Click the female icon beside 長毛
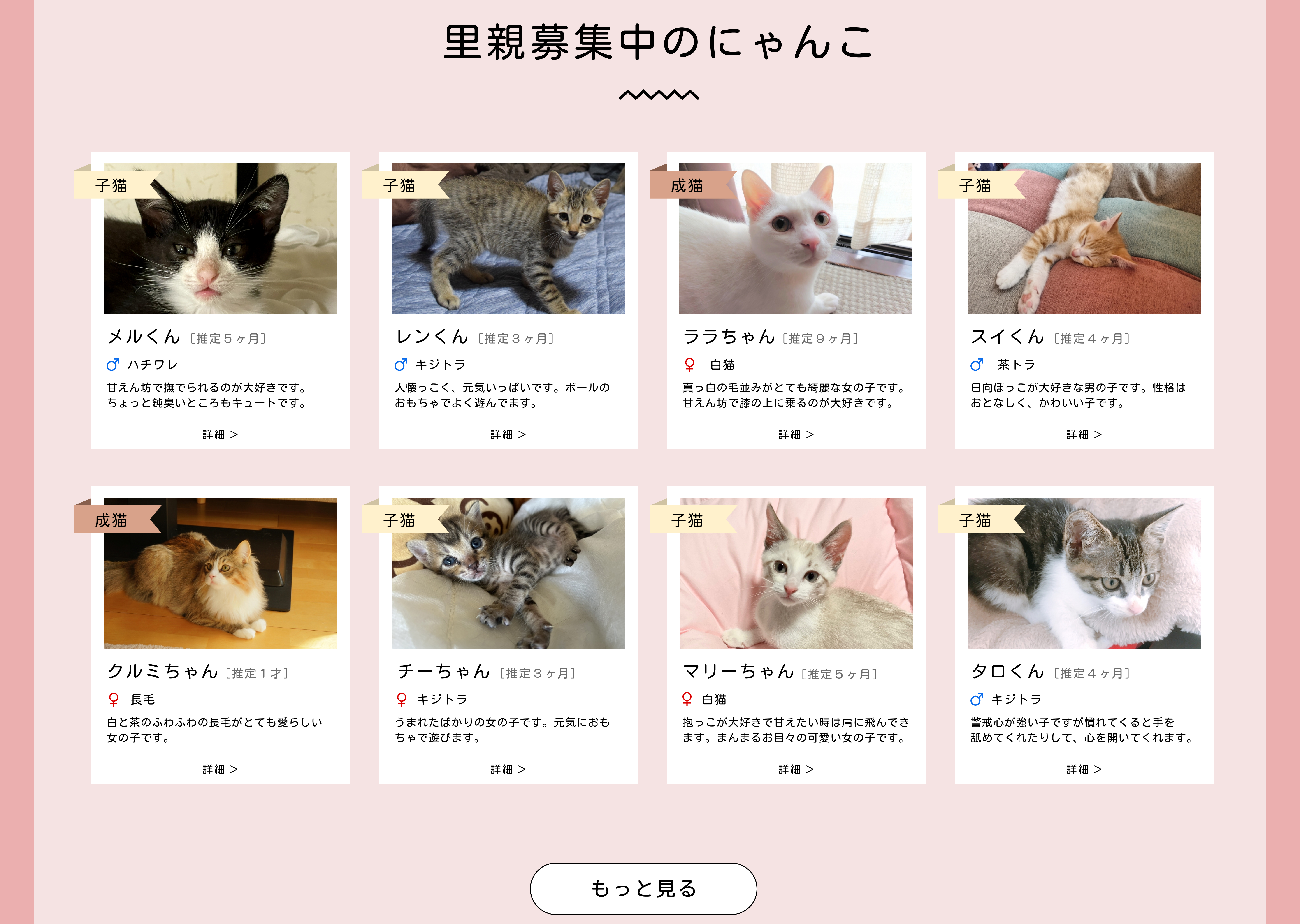The image size is (1300, 924). 113,699
